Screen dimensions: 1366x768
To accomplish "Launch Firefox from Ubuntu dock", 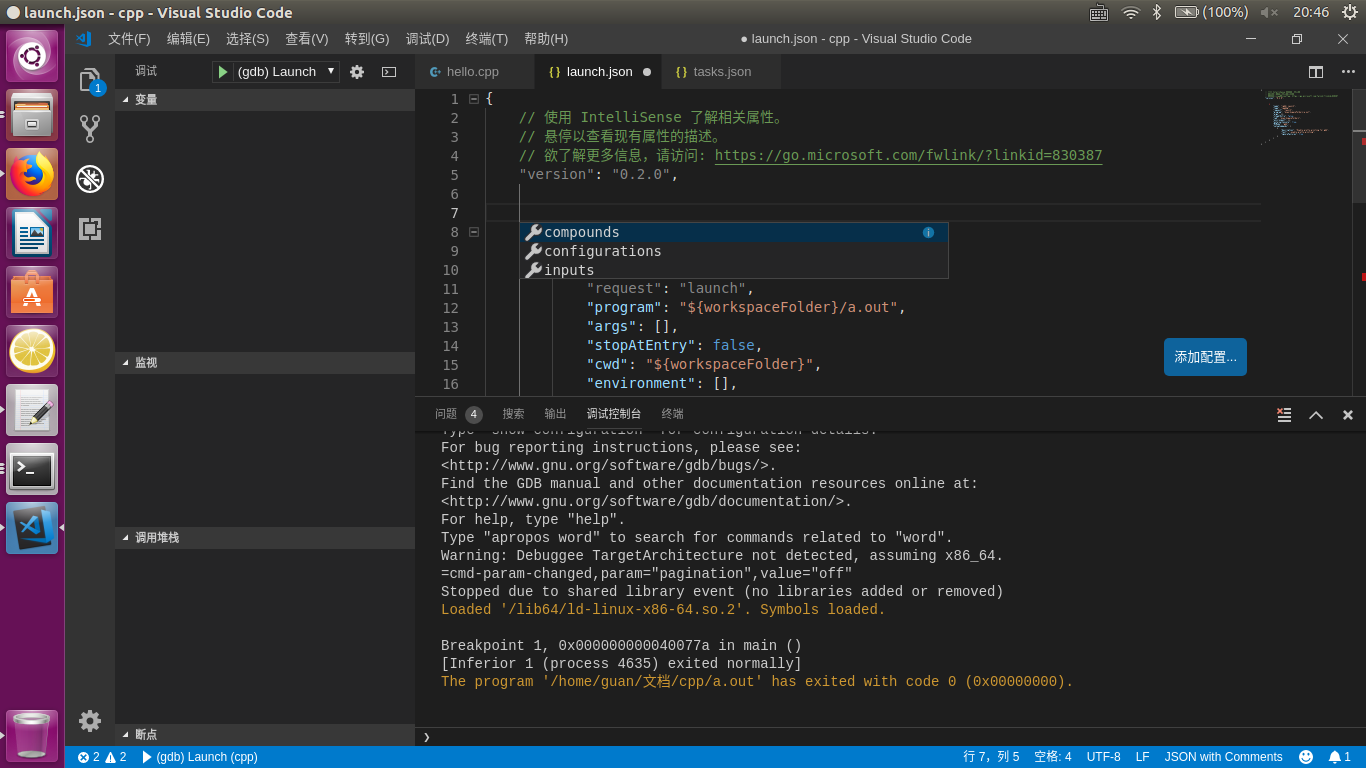I will click(32, 175).
